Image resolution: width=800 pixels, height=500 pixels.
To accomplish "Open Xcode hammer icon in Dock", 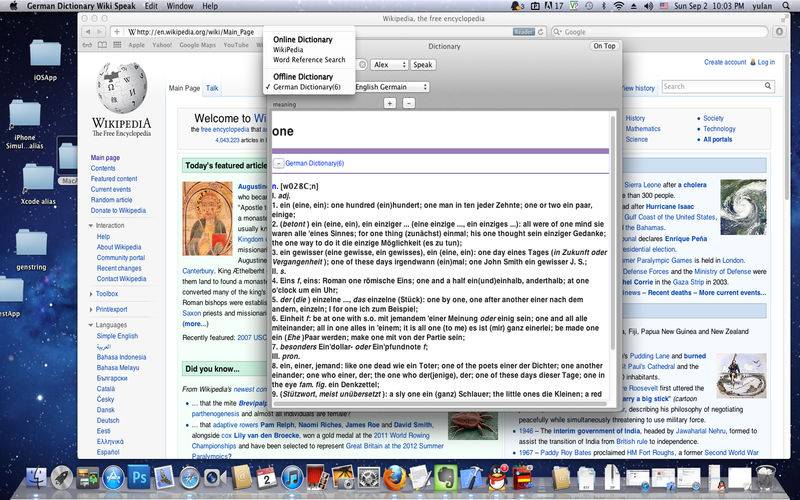I will (x=471, y=478).
